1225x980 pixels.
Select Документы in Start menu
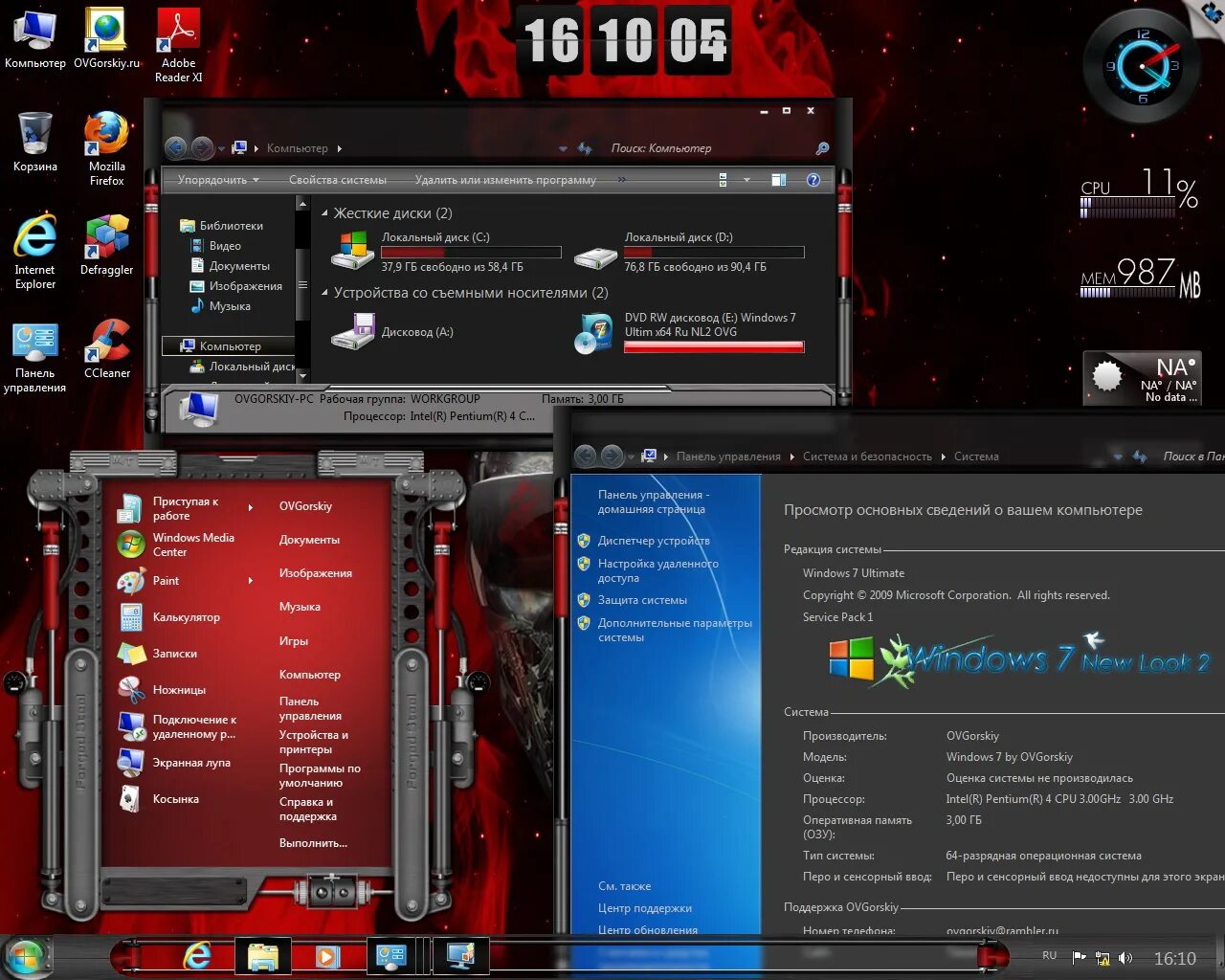coord(309,540)
